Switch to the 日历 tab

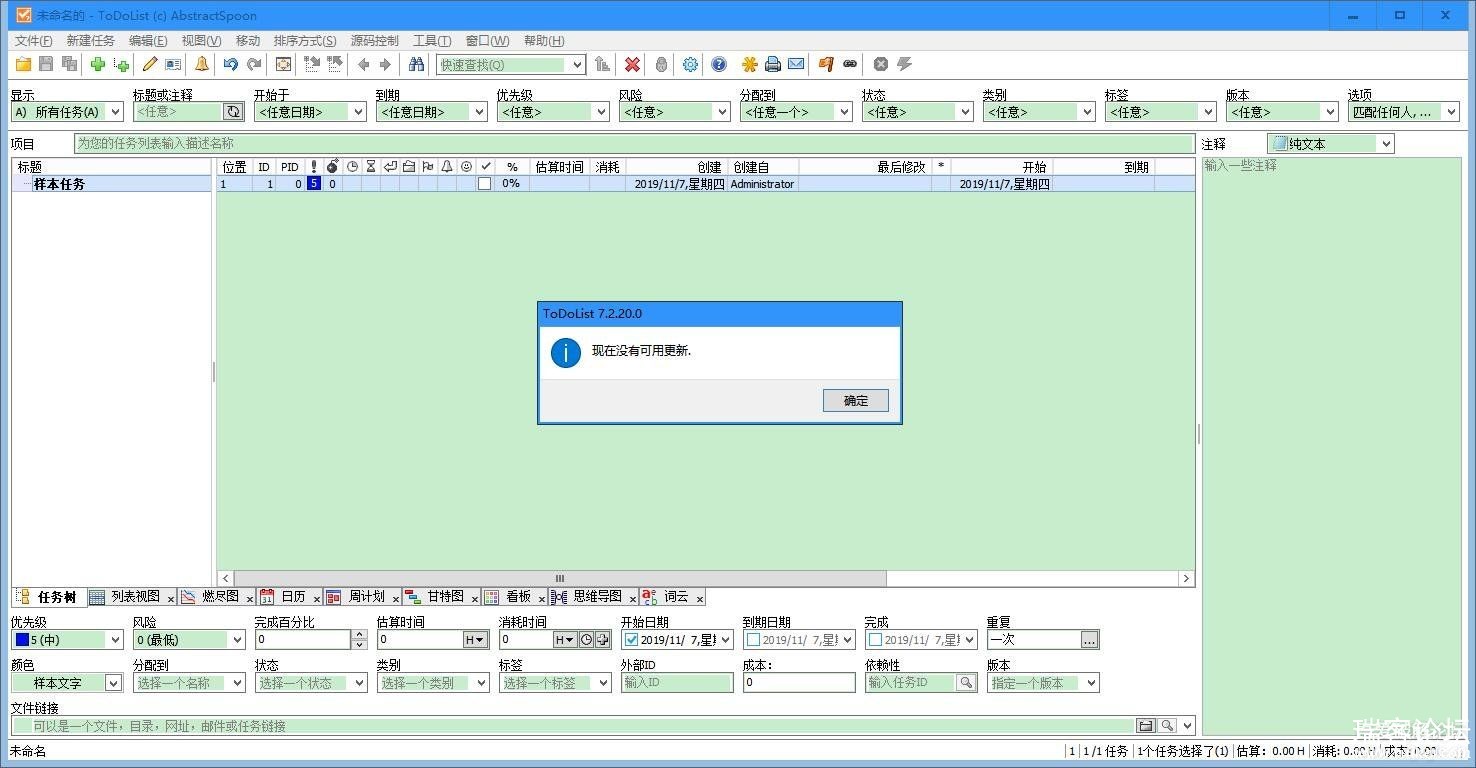click(x=293, y=596)
